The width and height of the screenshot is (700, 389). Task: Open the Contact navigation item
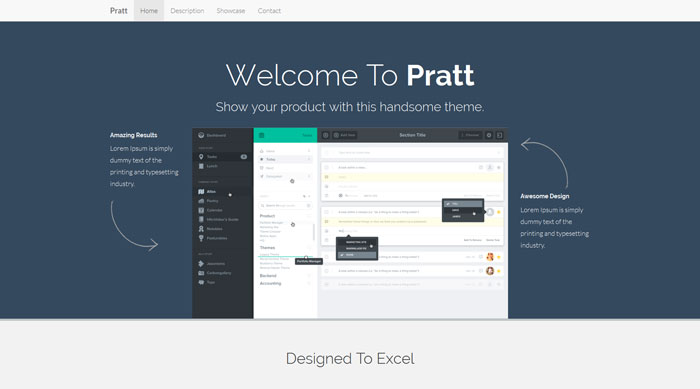[x=269, y=11]
